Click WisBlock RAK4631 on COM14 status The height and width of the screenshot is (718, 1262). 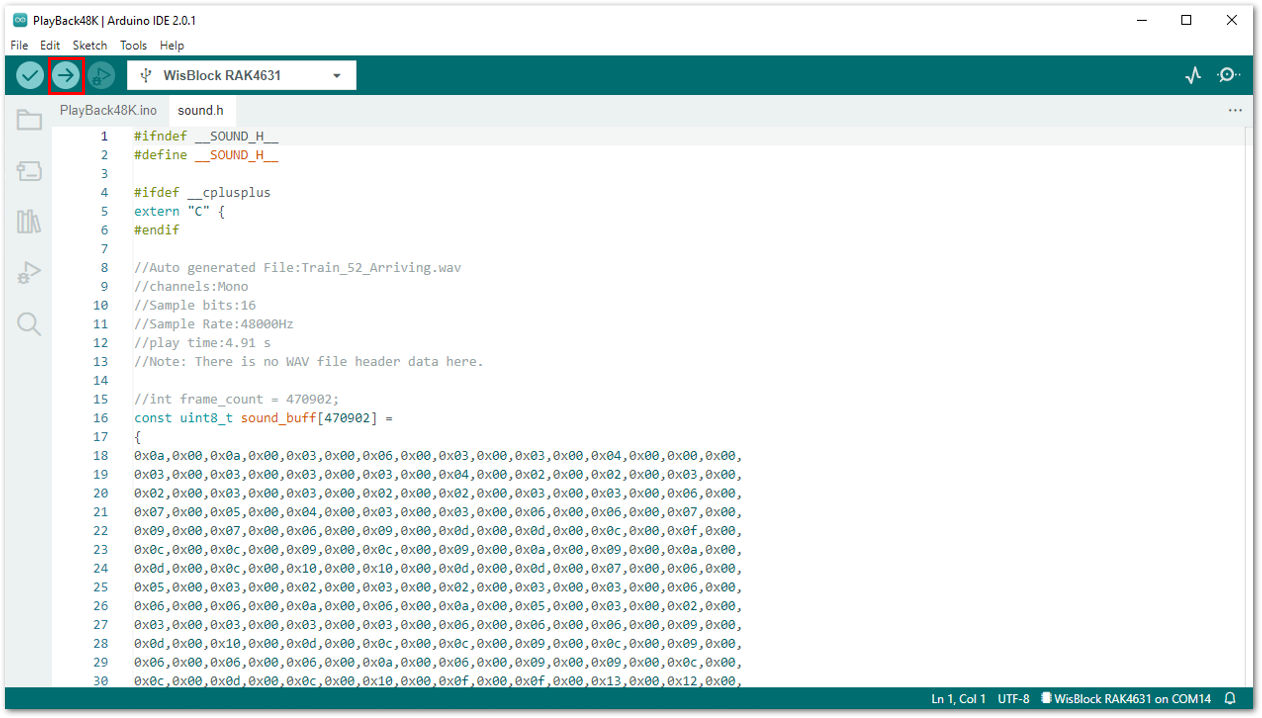(x=1125, y=699)
